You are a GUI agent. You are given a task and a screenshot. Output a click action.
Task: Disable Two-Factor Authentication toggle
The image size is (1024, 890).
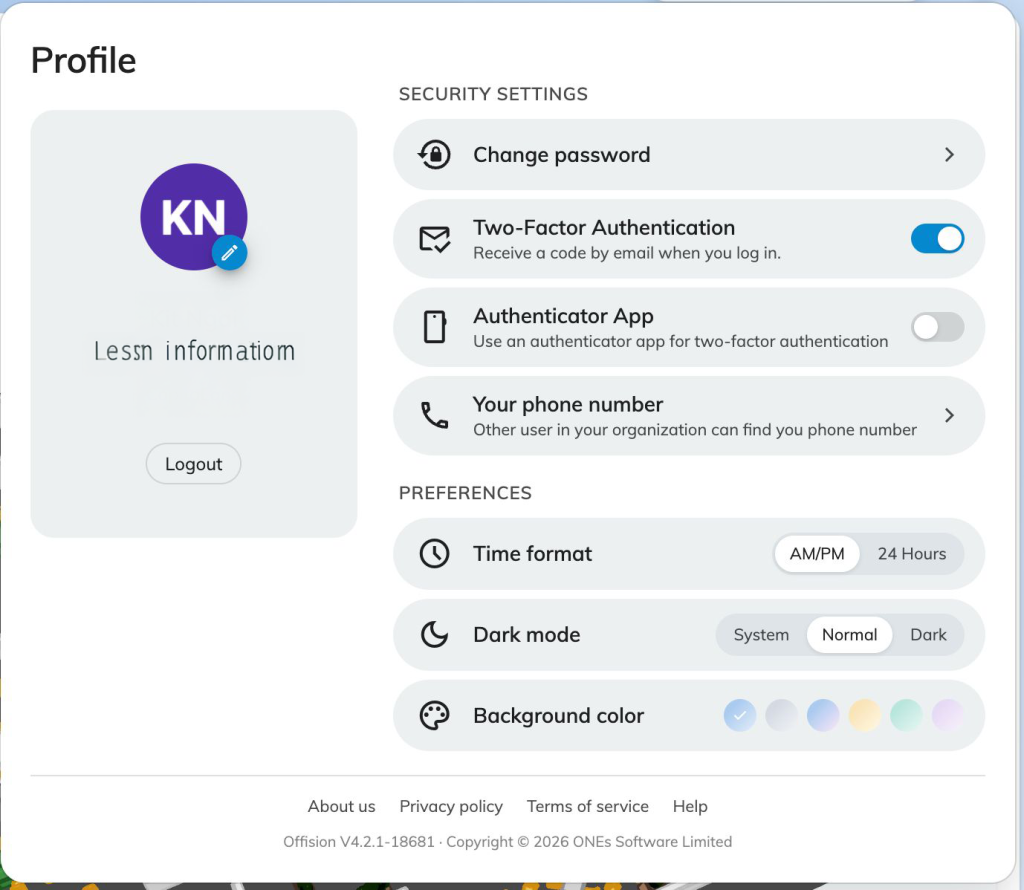click(937, 239)
